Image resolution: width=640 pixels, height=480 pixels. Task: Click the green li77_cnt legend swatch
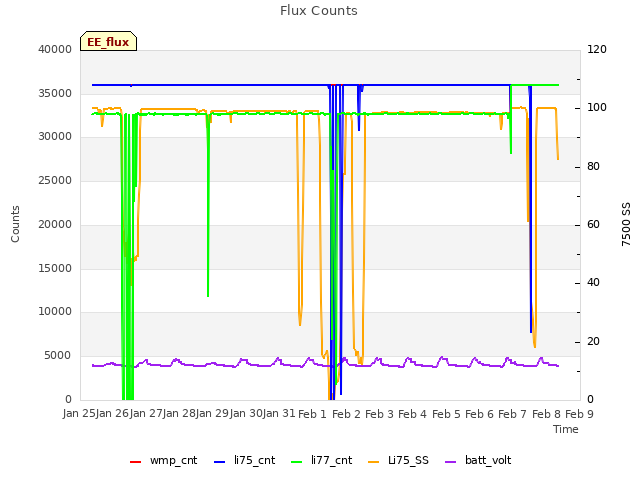coord(297,462)
